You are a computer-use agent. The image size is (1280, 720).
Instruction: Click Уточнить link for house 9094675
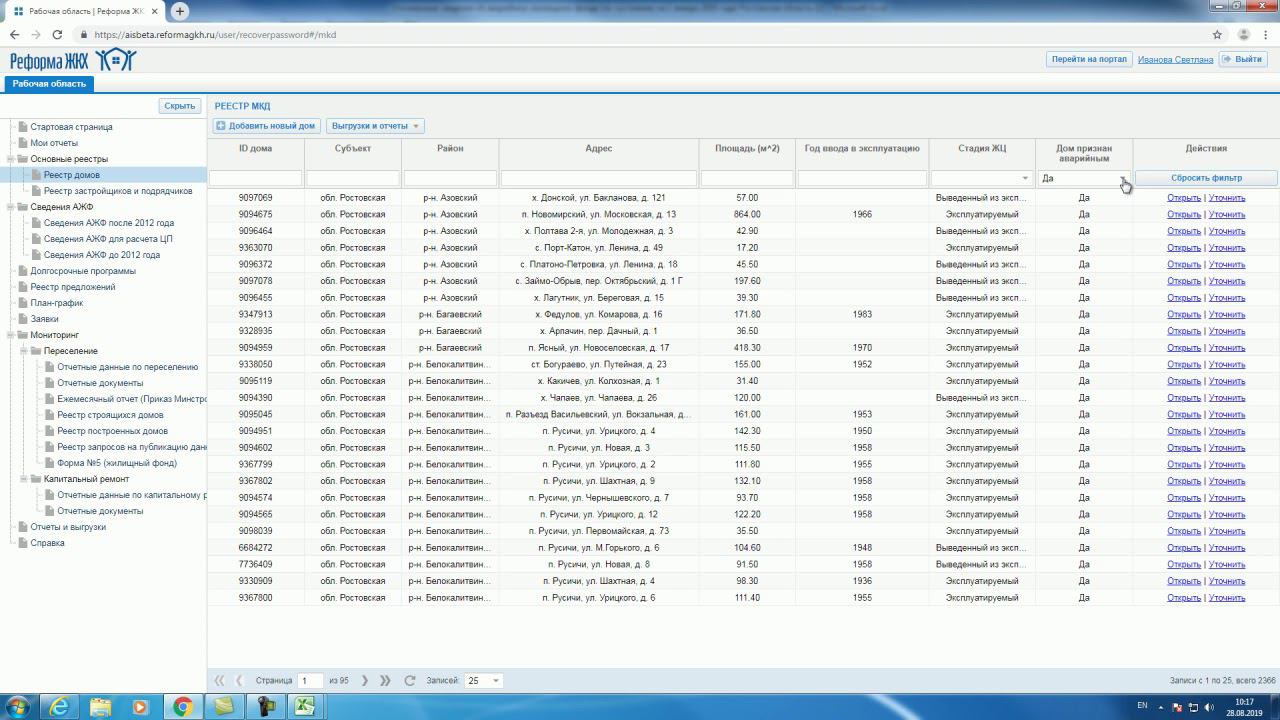click(1227, 214)
